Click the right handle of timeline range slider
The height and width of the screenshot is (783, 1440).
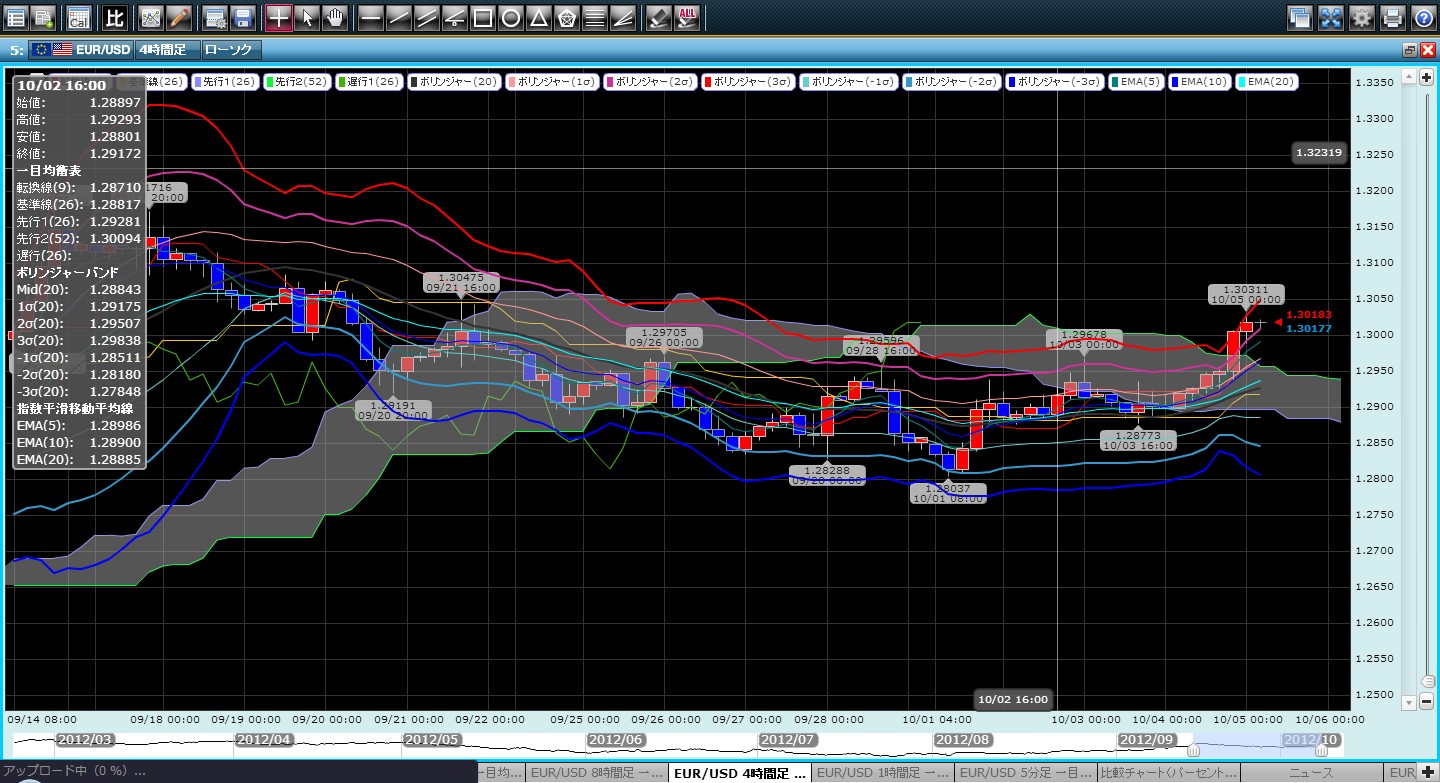point(1321,749)
